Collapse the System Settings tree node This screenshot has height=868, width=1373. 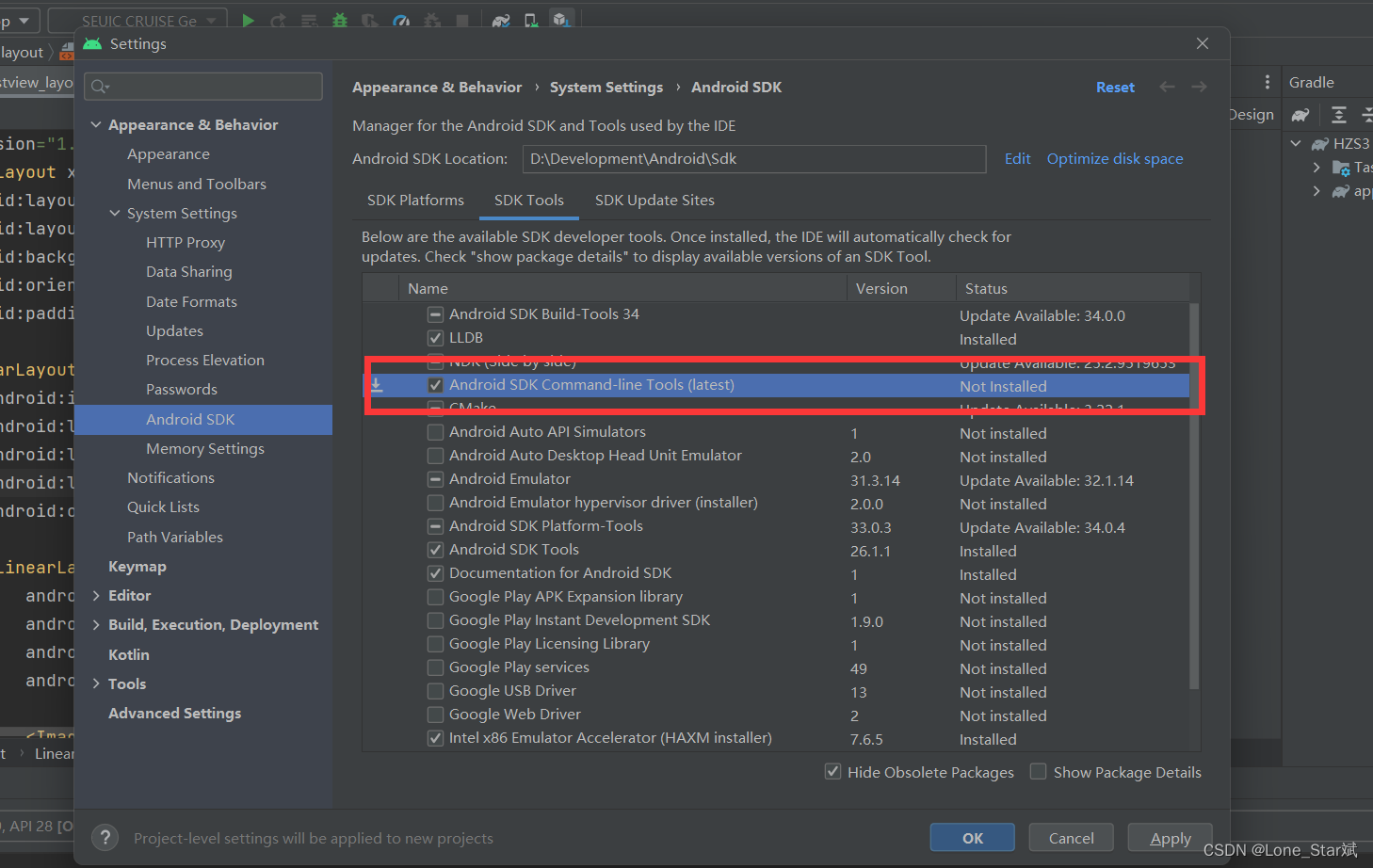(115, 213)
